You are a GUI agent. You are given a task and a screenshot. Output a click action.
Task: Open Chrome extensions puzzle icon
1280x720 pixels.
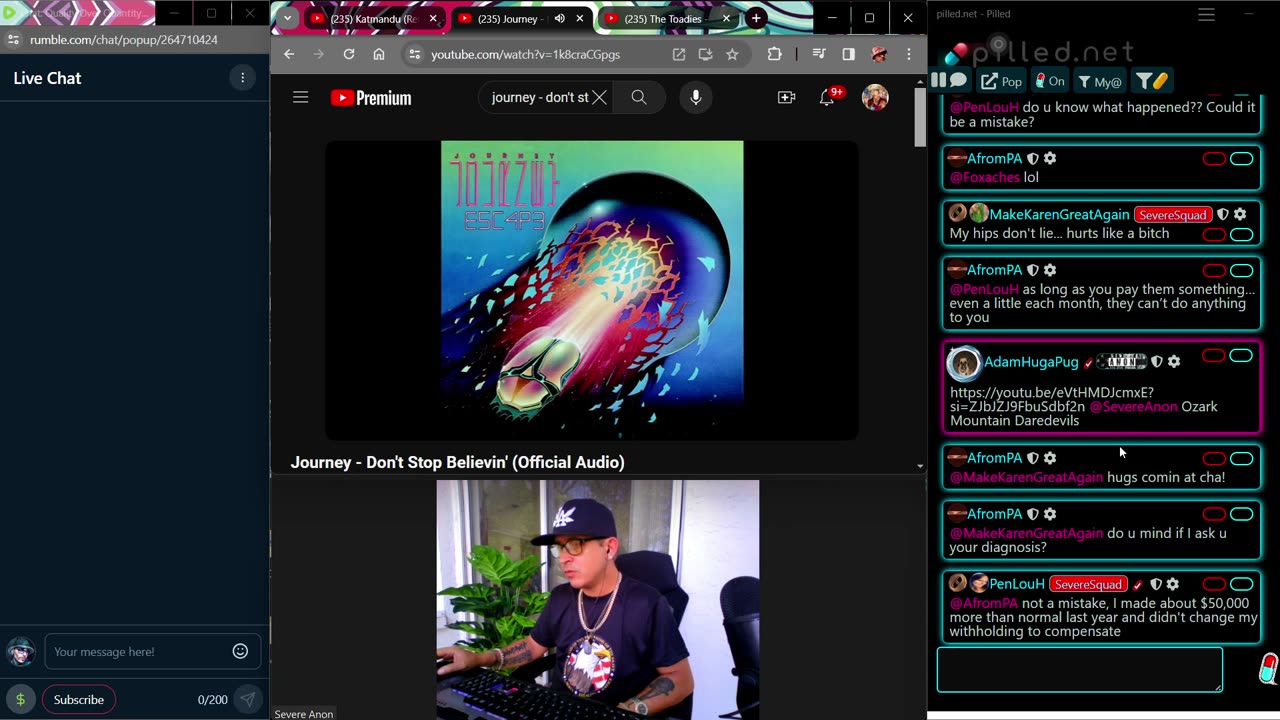pos(775,54)
